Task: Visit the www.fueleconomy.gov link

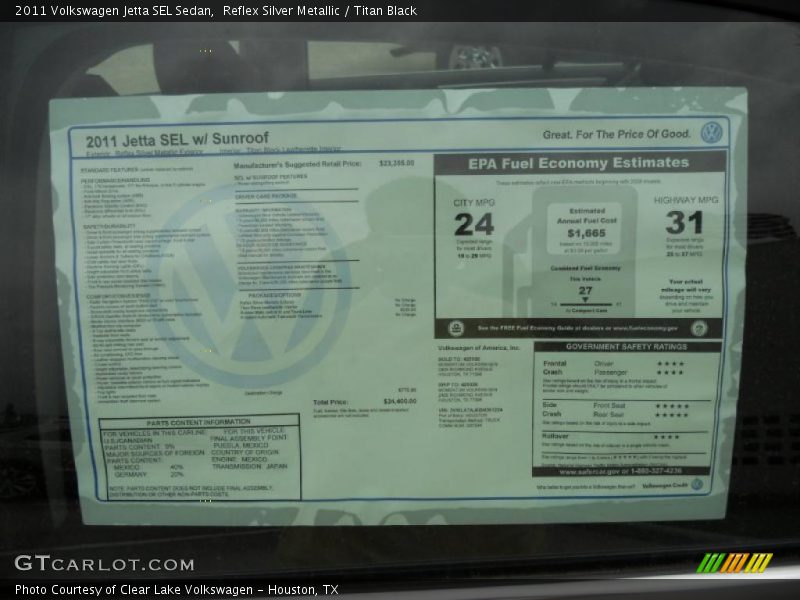Action: coord(645,327)
